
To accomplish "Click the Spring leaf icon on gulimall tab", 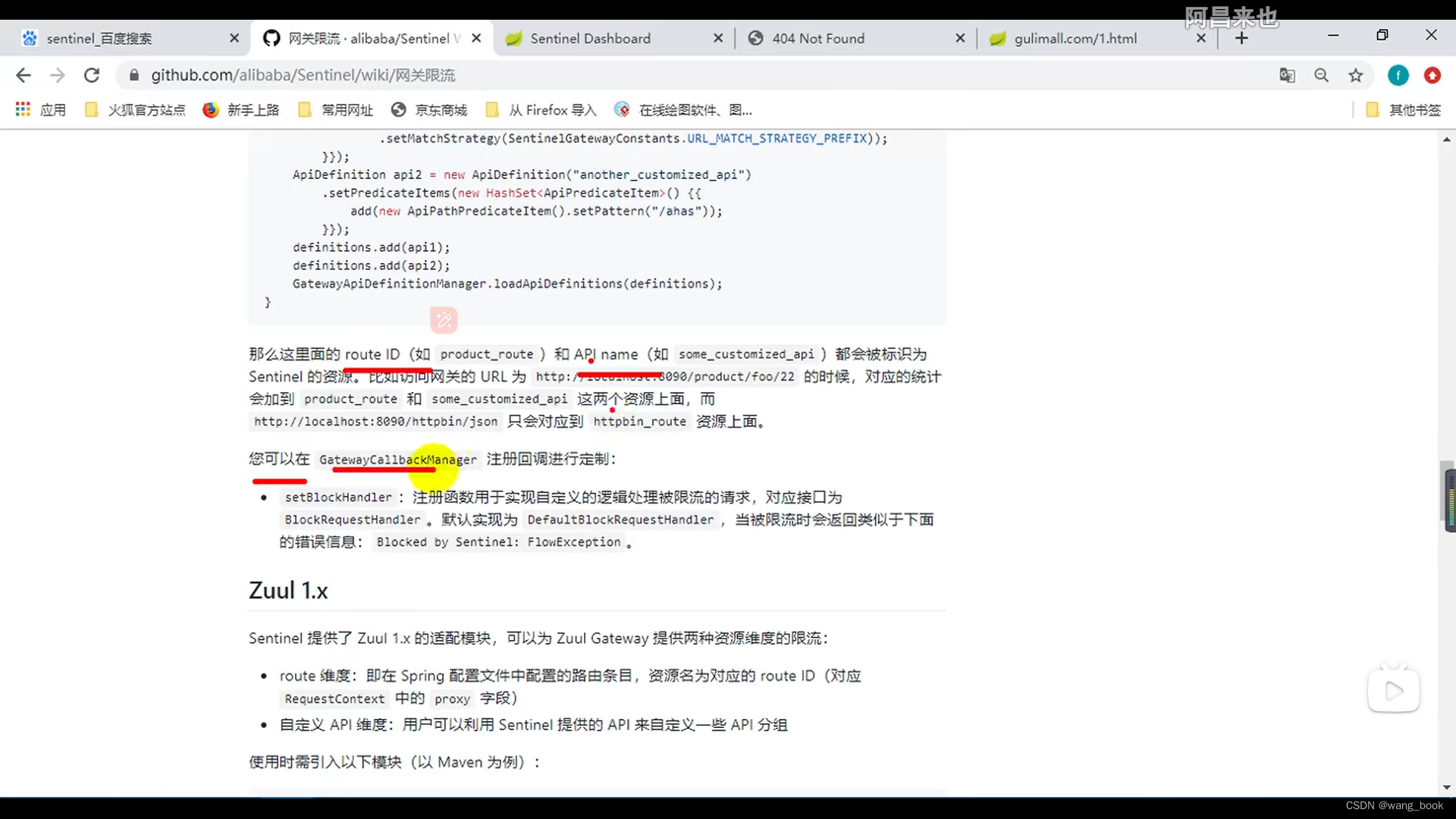I will (x=998, y=37).
